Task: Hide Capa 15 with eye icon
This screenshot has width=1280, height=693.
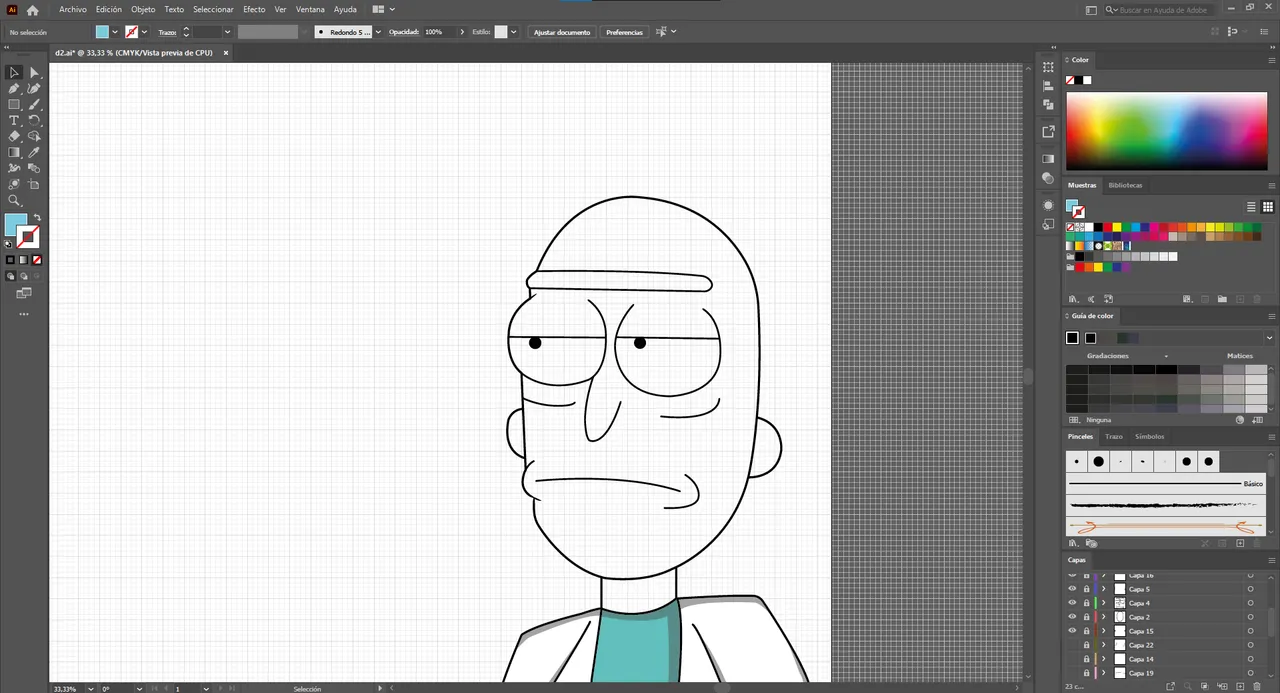Action: tap(1072, 631)
